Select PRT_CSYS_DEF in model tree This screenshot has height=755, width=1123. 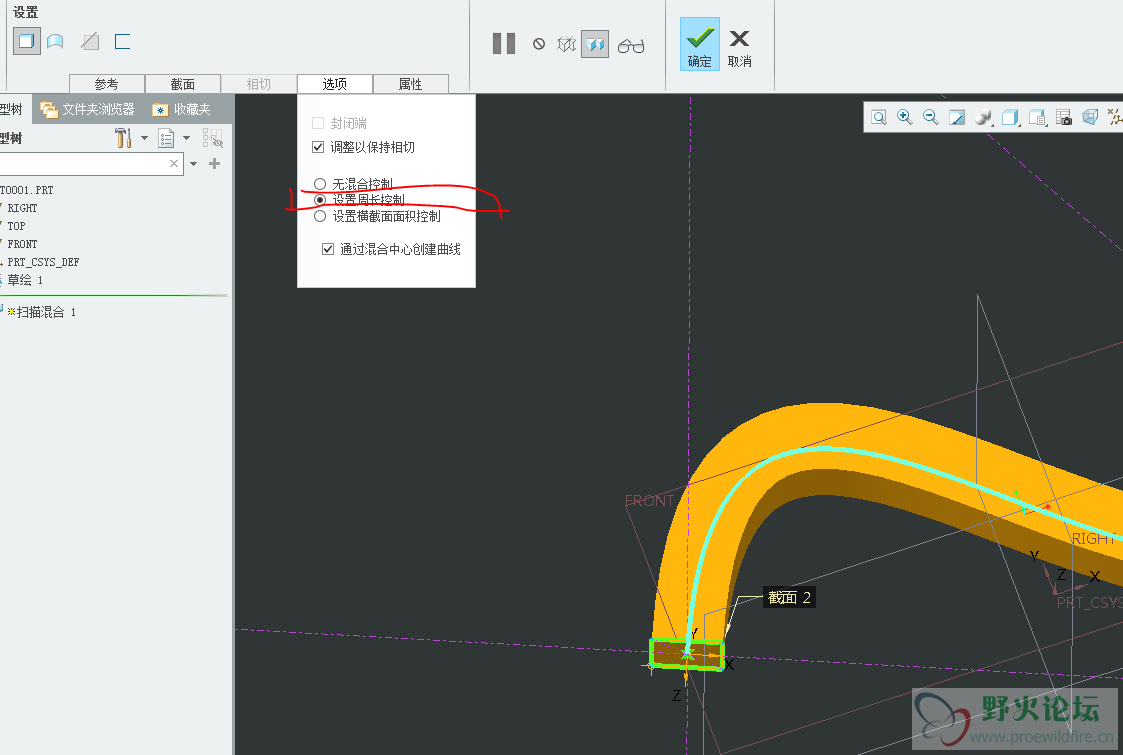click(x=43, y=261)
